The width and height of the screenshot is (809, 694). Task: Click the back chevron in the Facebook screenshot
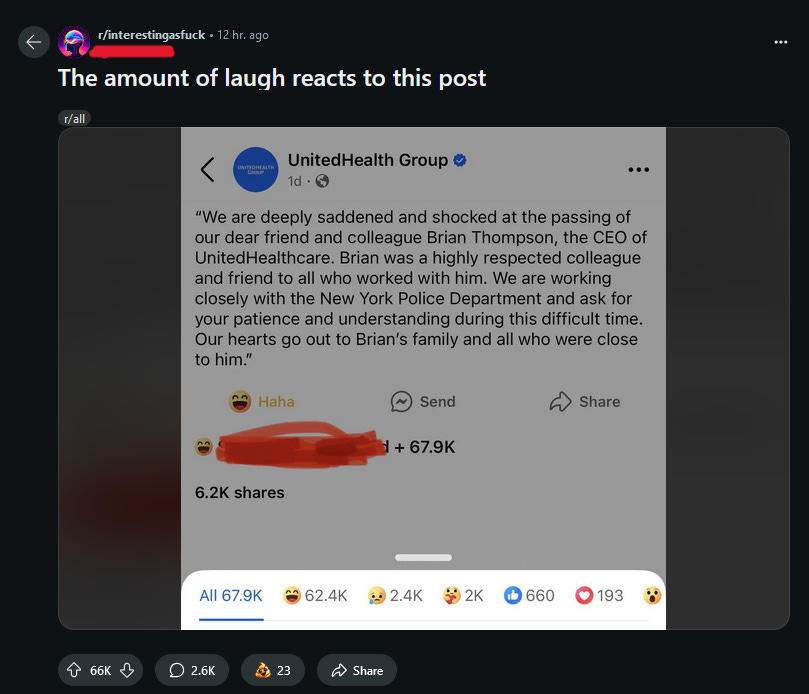pos(207,169)
